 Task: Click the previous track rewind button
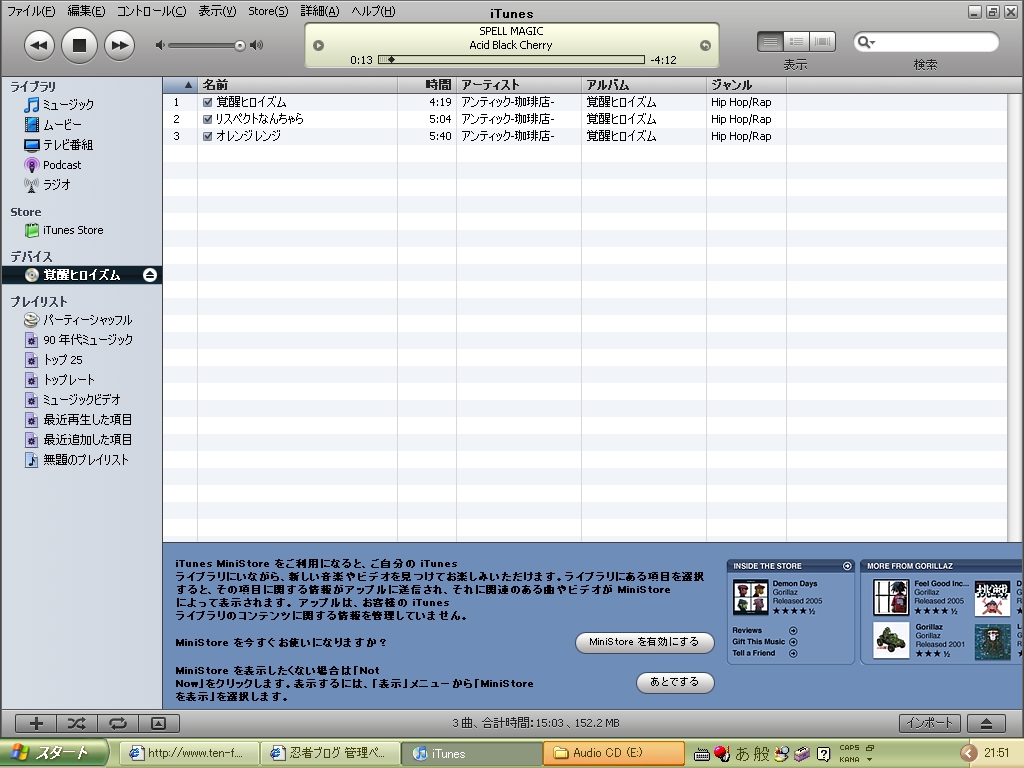39,45
